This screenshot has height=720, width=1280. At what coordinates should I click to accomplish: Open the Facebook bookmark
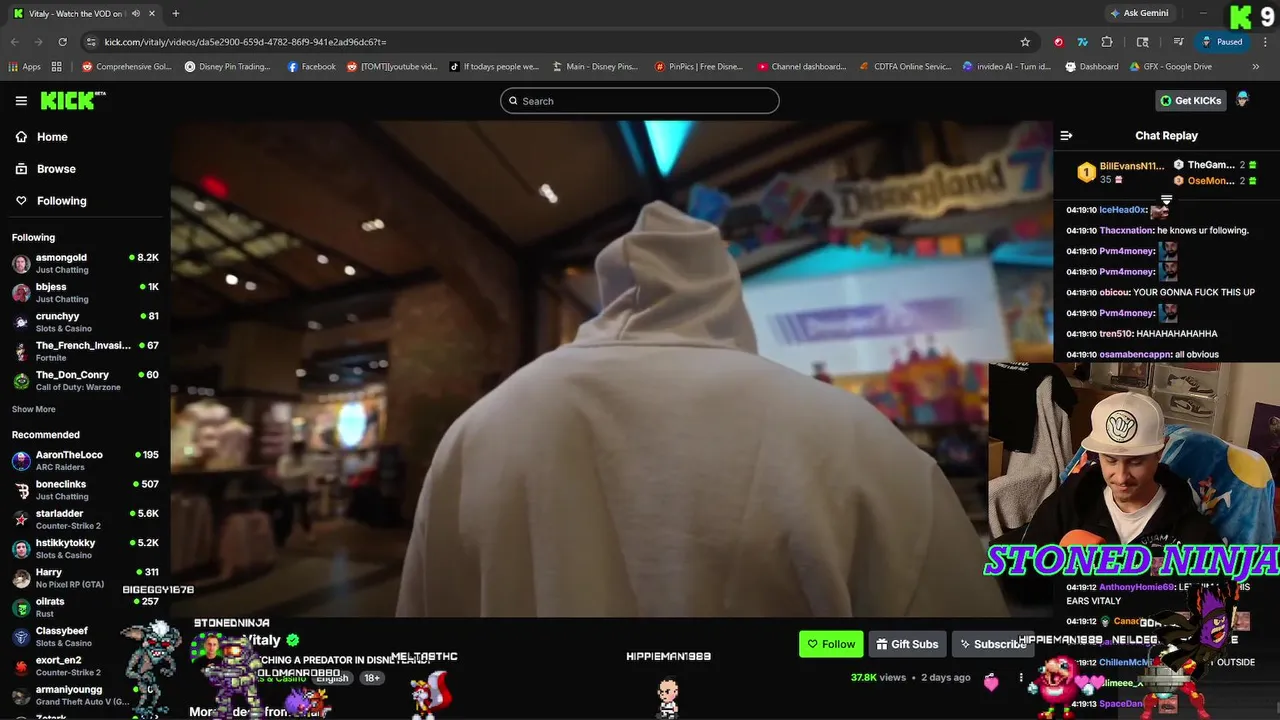311,67
